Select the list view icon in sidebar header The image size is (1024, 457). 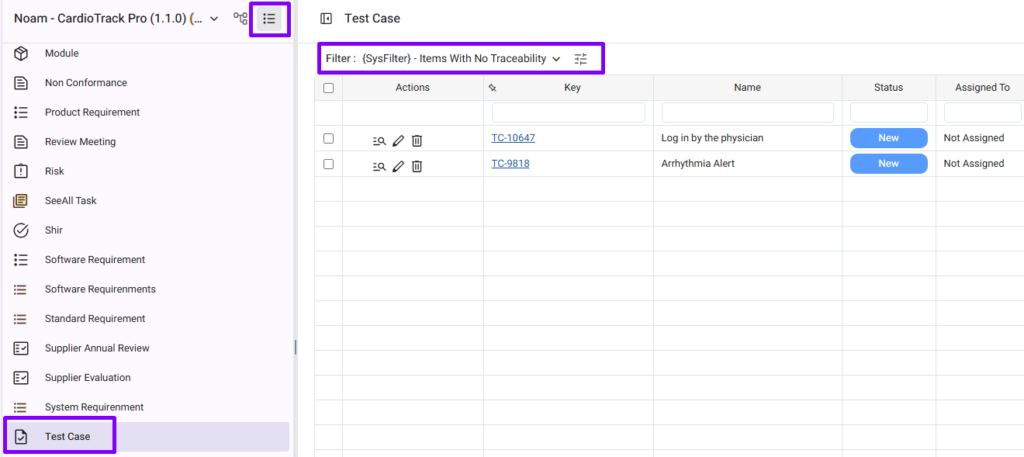(x=269, y=19)
